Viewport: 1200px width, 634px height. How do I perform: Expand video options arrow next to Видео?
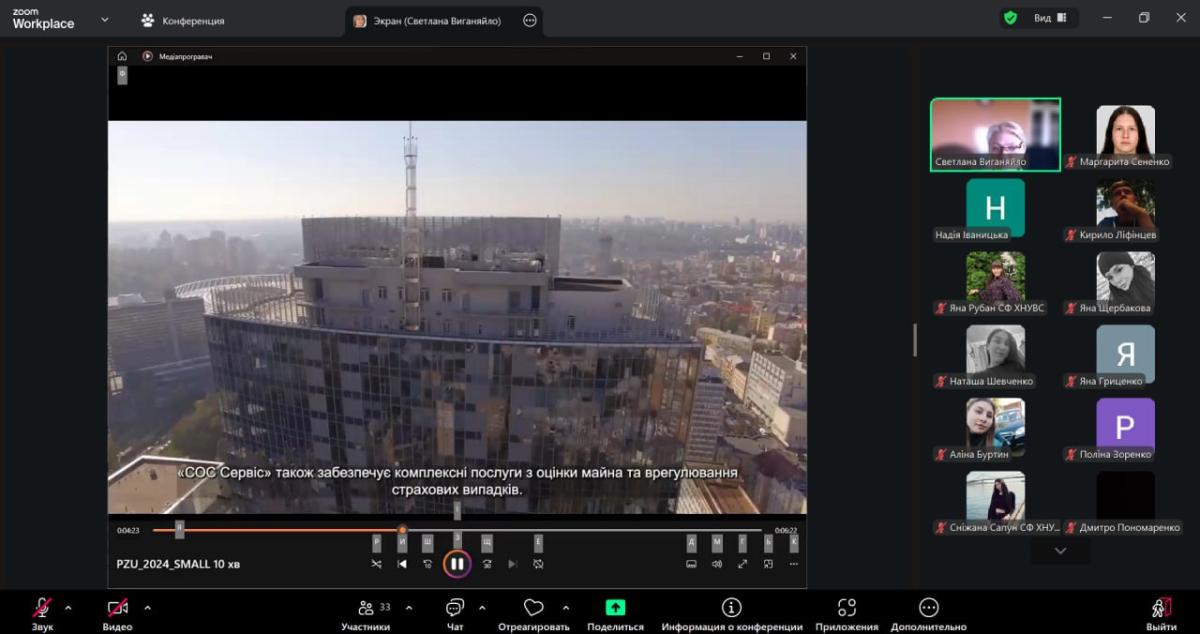click(147, 607)
